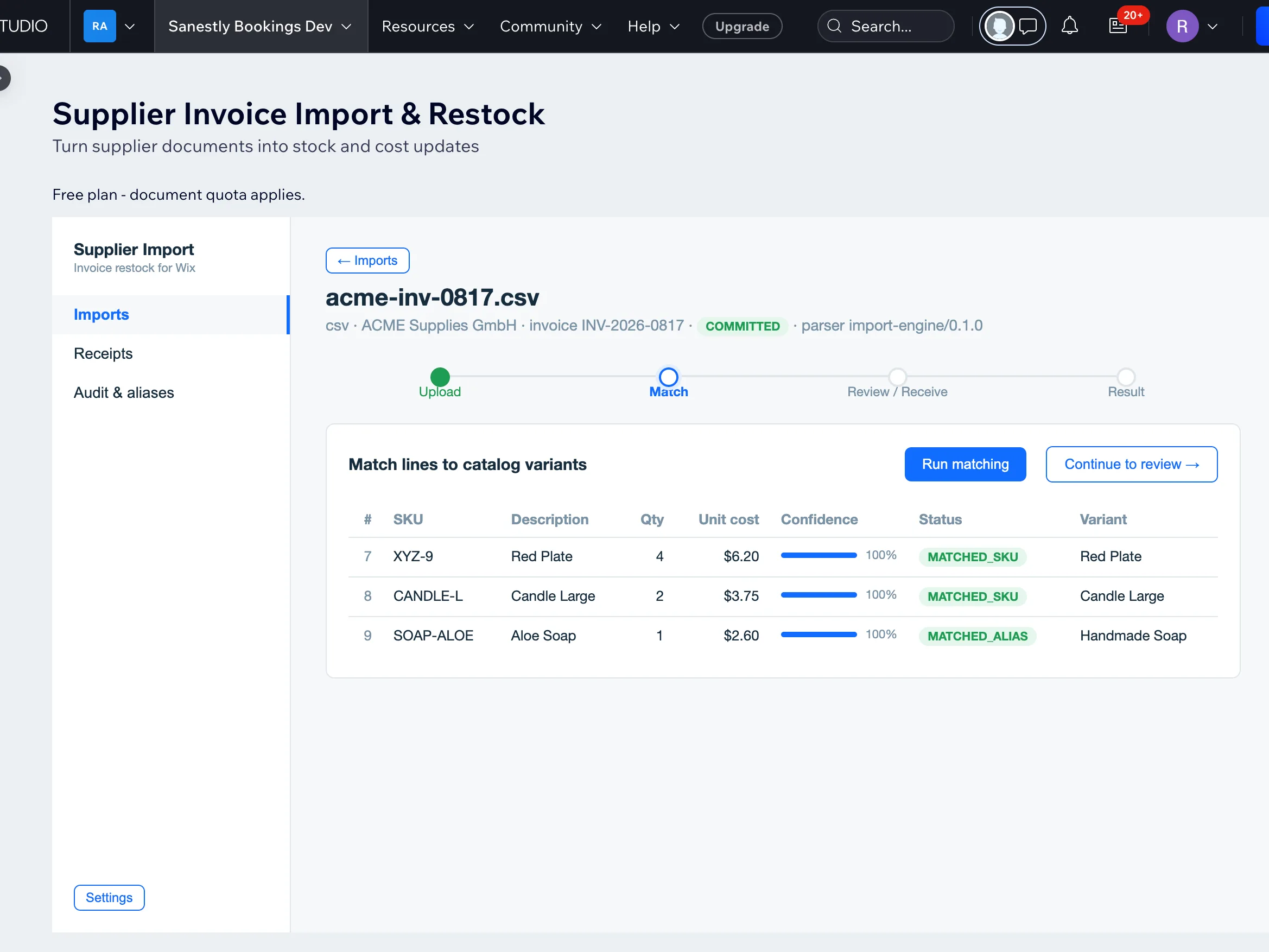Open the notifications bell
1269x952 pixels.
click(1069, 26)
